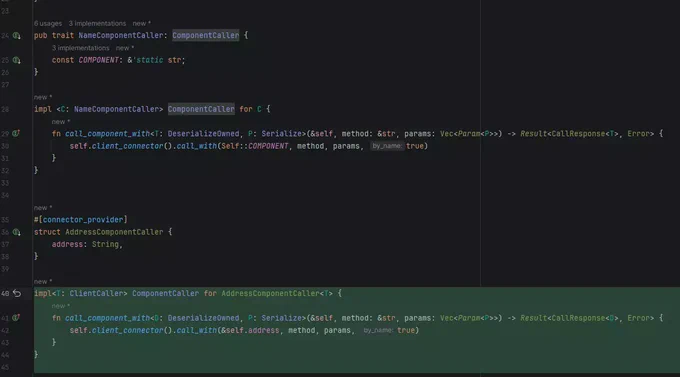680x377 pixels.
Task: Click the highlighted ComponentCaller on the impl line 28
Action: click(201, 109)
